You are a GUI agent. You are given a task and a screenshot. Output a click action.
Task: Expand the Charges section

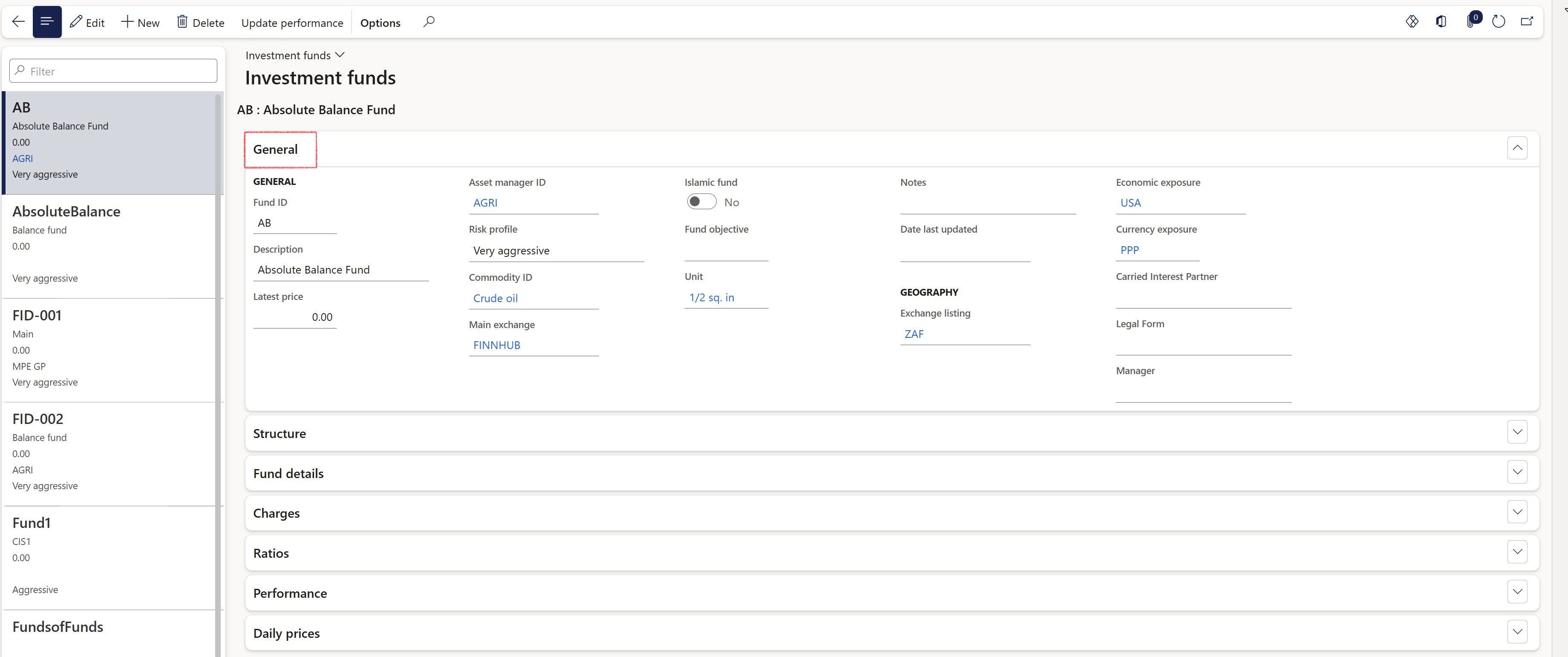pos(1517,512)
